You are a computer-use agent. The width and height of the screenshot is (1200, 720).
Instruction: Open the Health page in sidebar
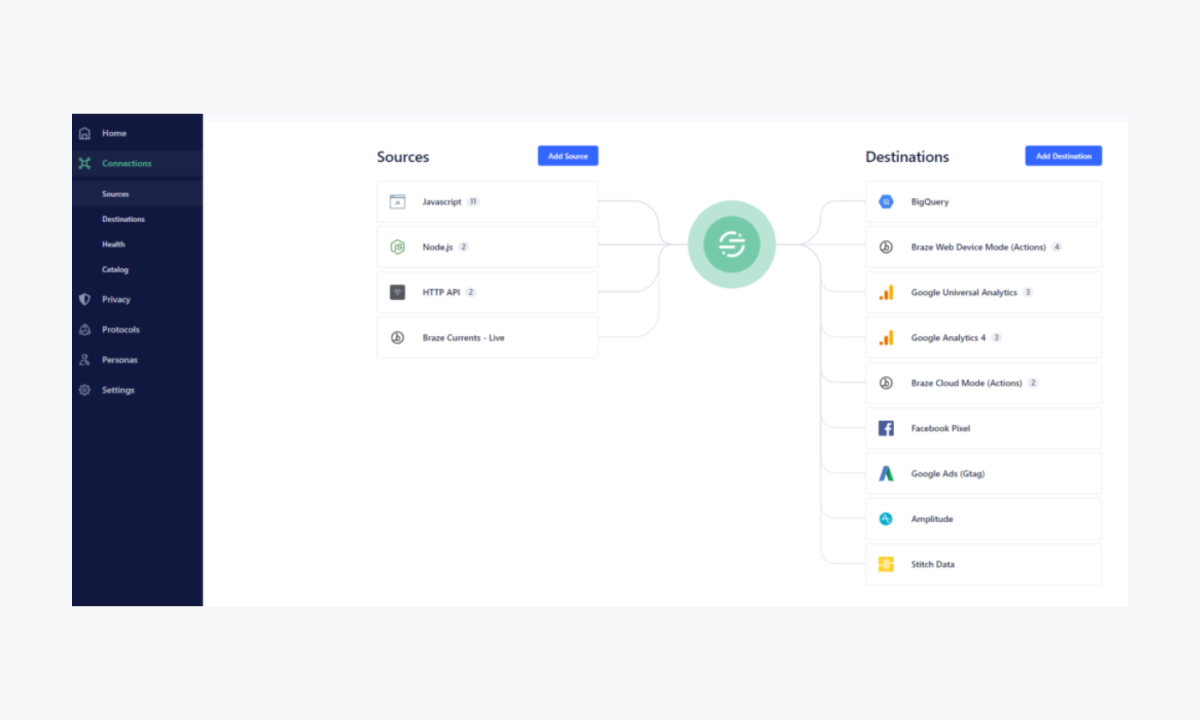pyautogui.click(x=113, y=244)
